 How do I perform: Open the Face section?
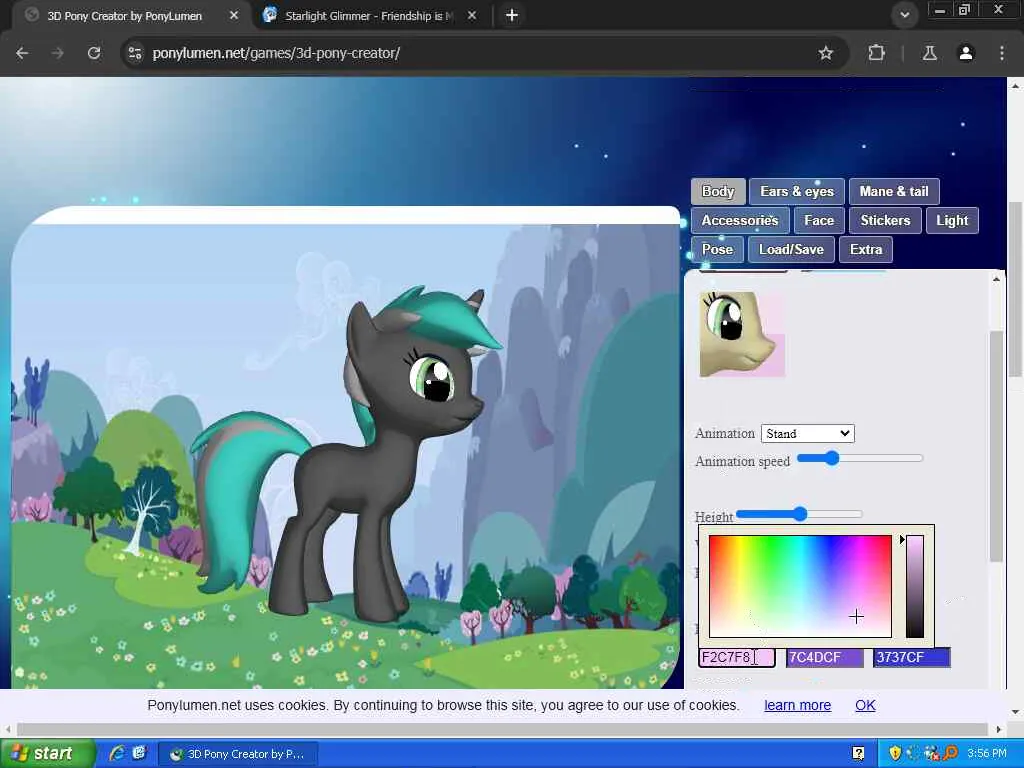pyautogui.click(x=819, y=220)
